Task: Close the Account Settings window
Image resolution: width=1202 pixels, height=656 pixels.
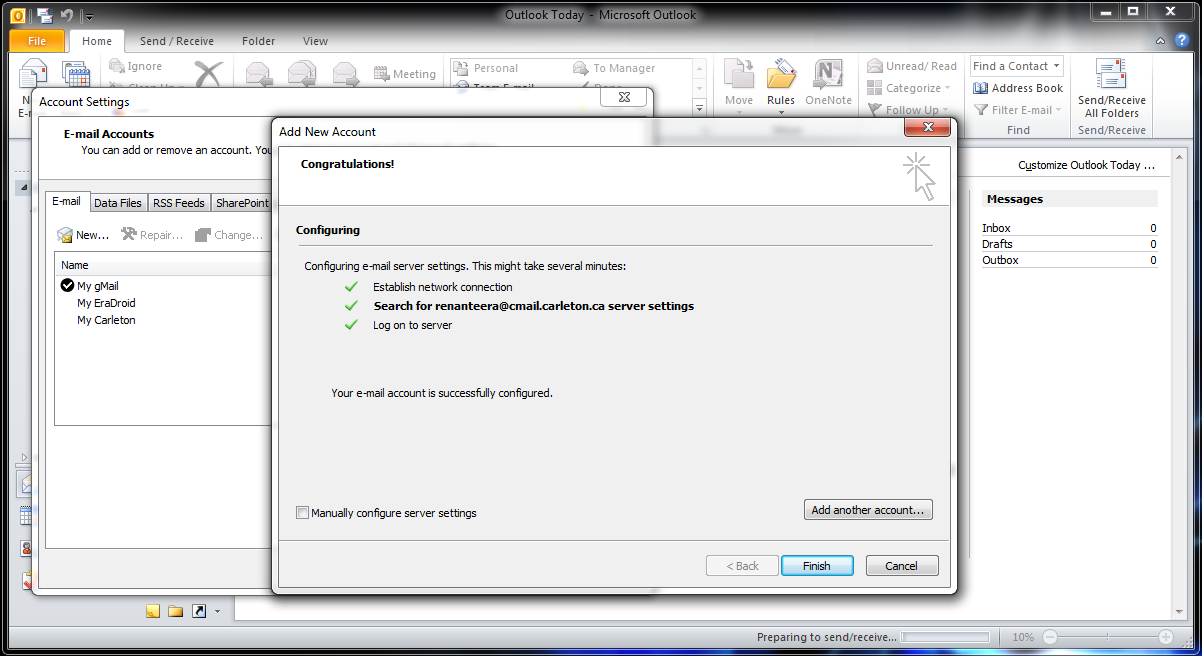Action: tap(624, 97)
